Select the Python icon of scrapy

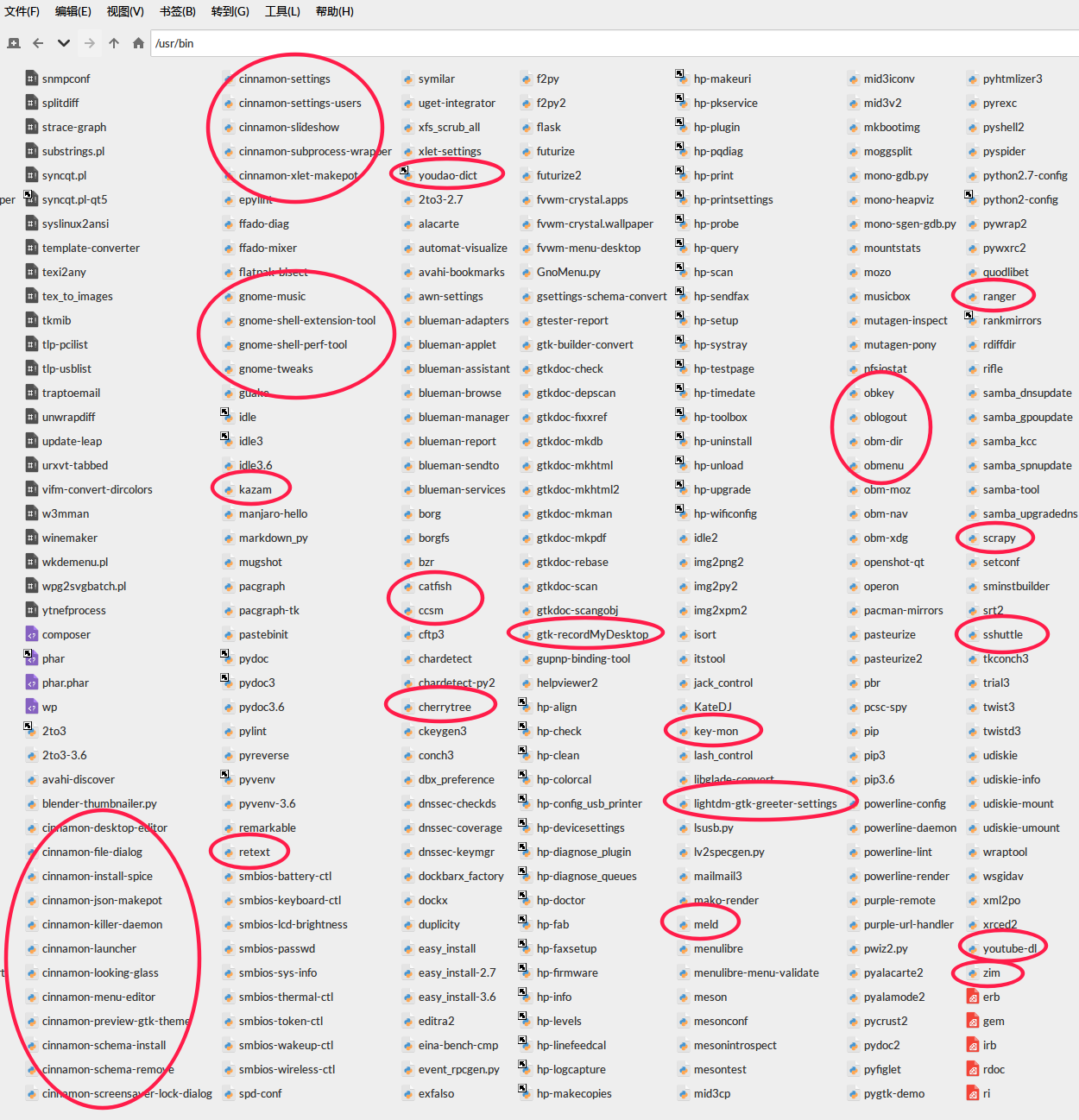(972, 538)
